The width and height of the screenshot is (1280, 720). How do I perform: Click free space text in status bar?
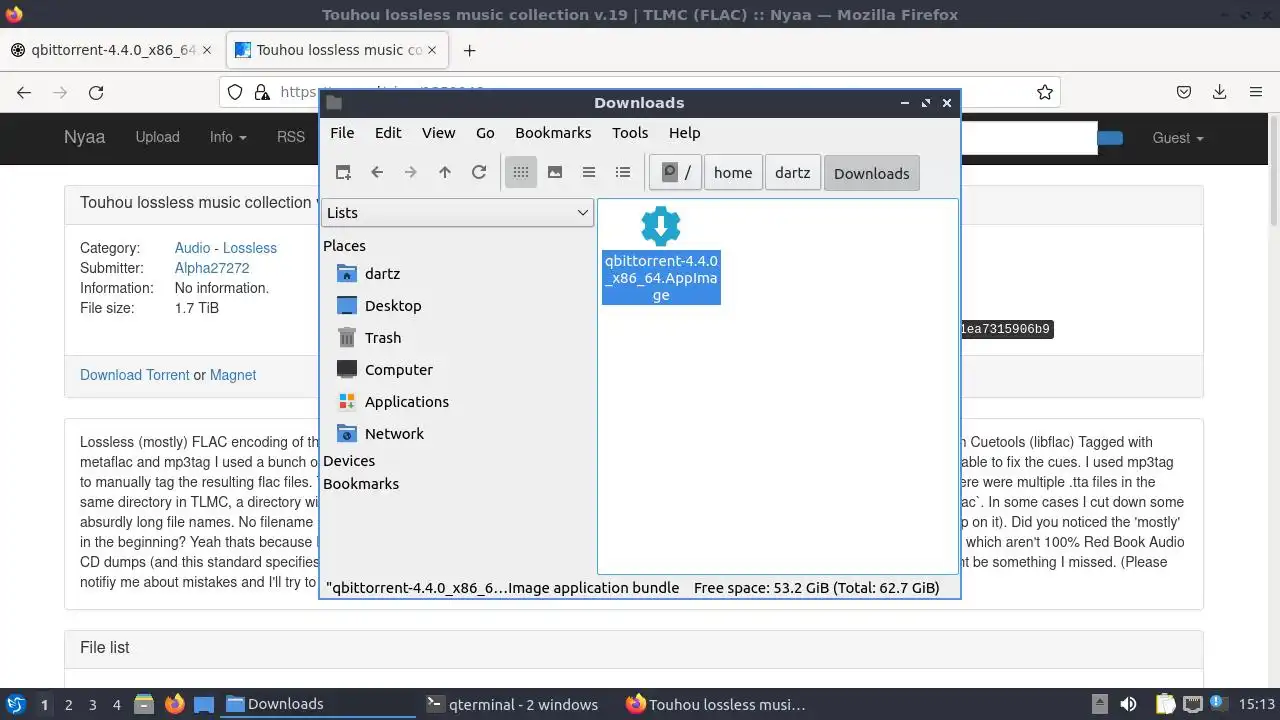(x=817, y=588)
